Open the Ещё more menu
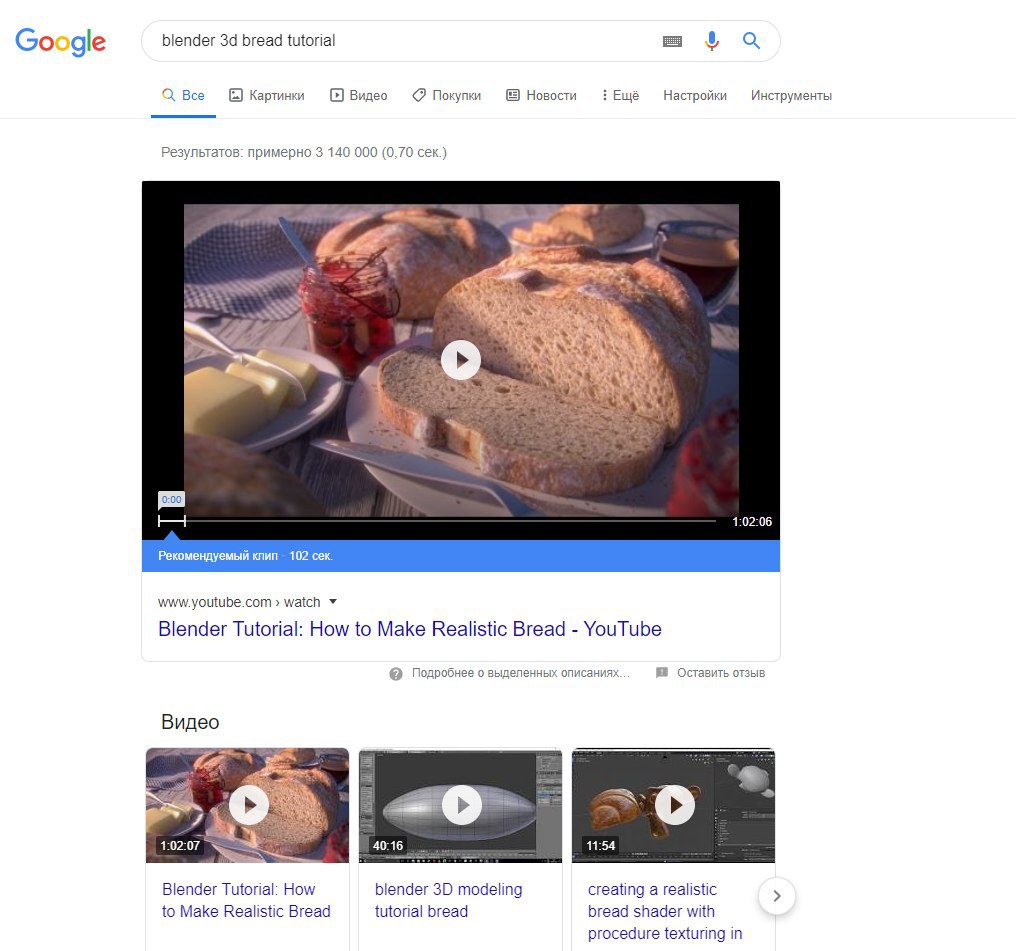 click(620, 95)
